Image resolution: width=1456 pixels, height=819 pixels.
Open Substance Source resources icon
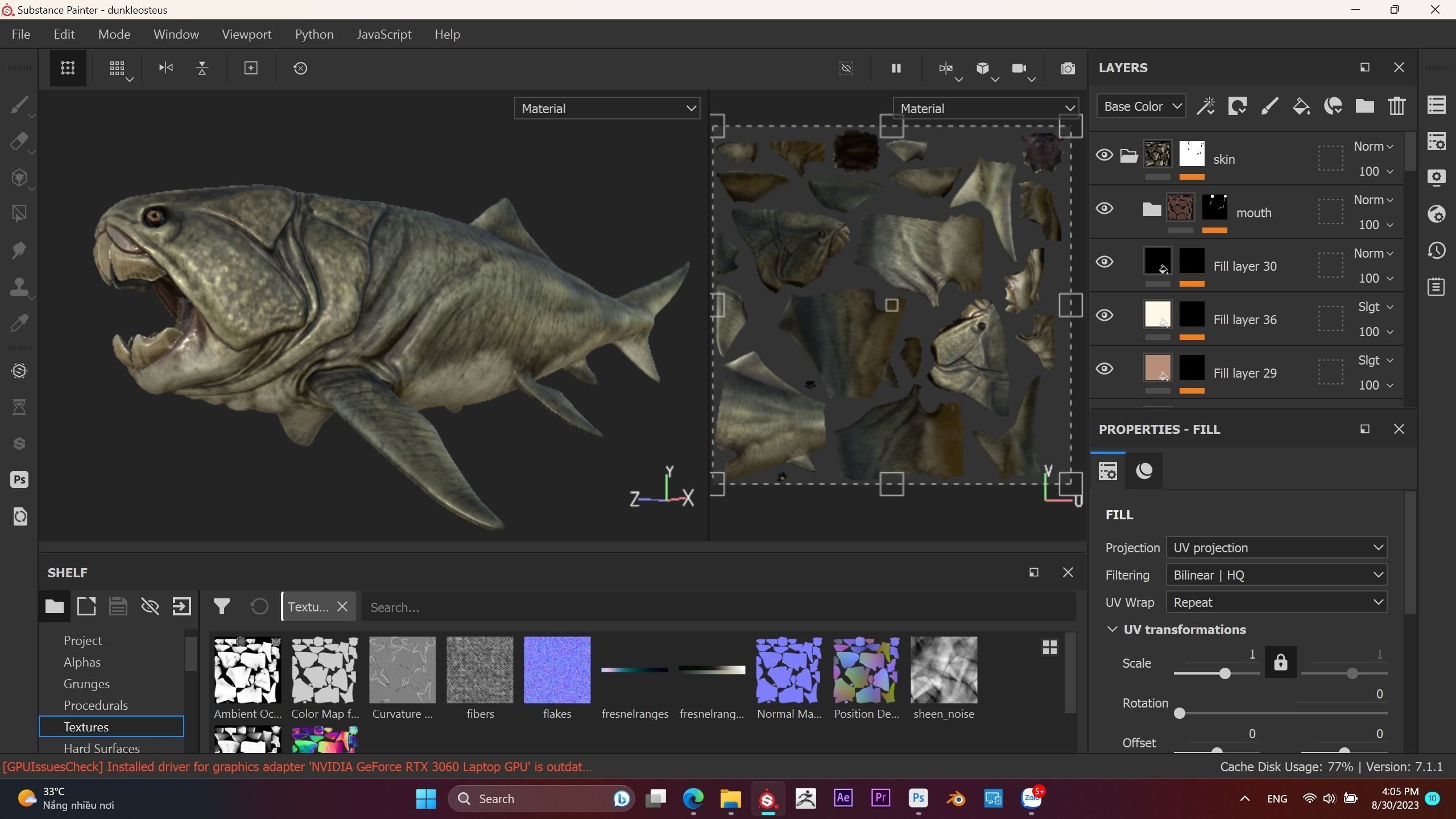[x=19, y=371]
